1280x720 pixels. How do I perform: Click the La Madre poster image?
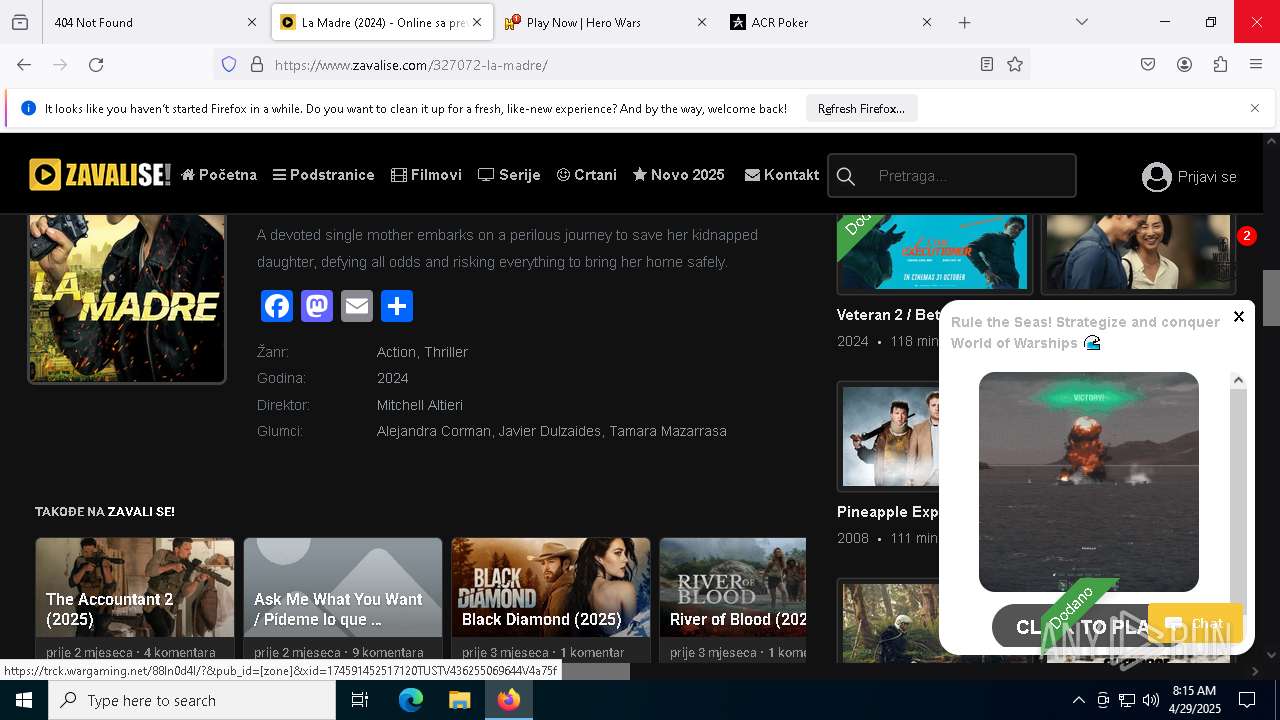point(127,297)
